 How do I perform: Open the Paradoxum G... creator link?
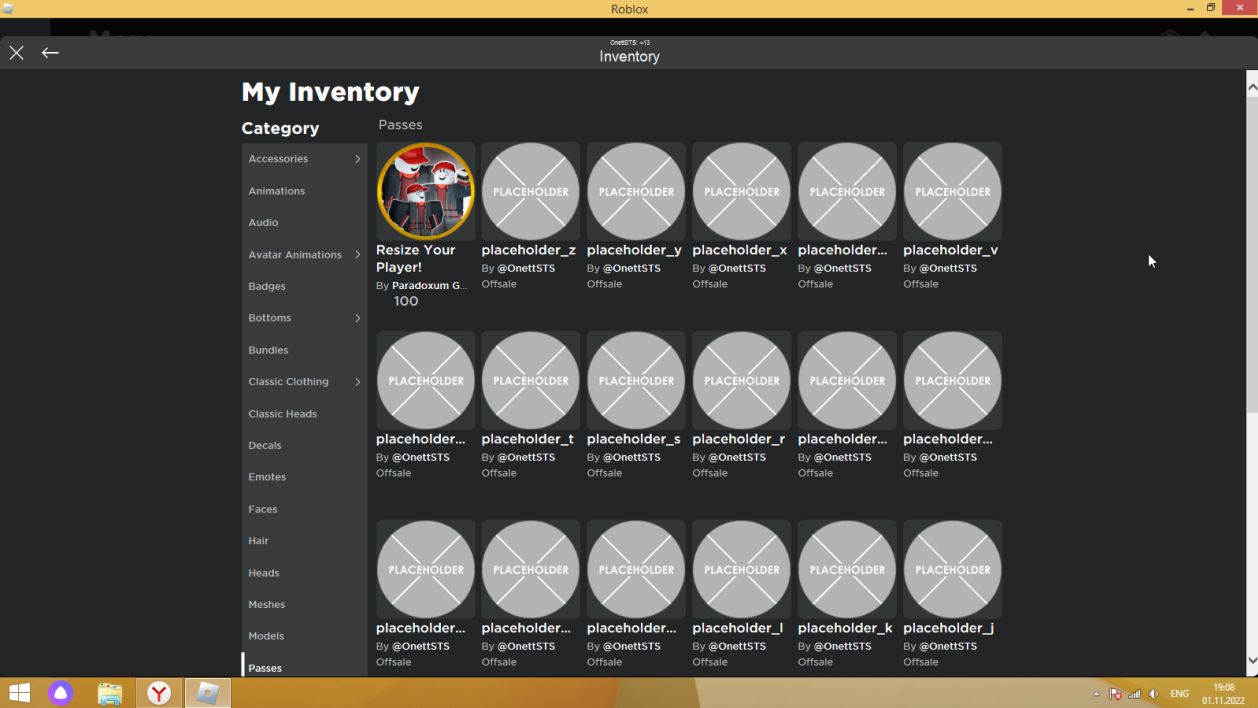pyautogui.click(x=429, y=286)
